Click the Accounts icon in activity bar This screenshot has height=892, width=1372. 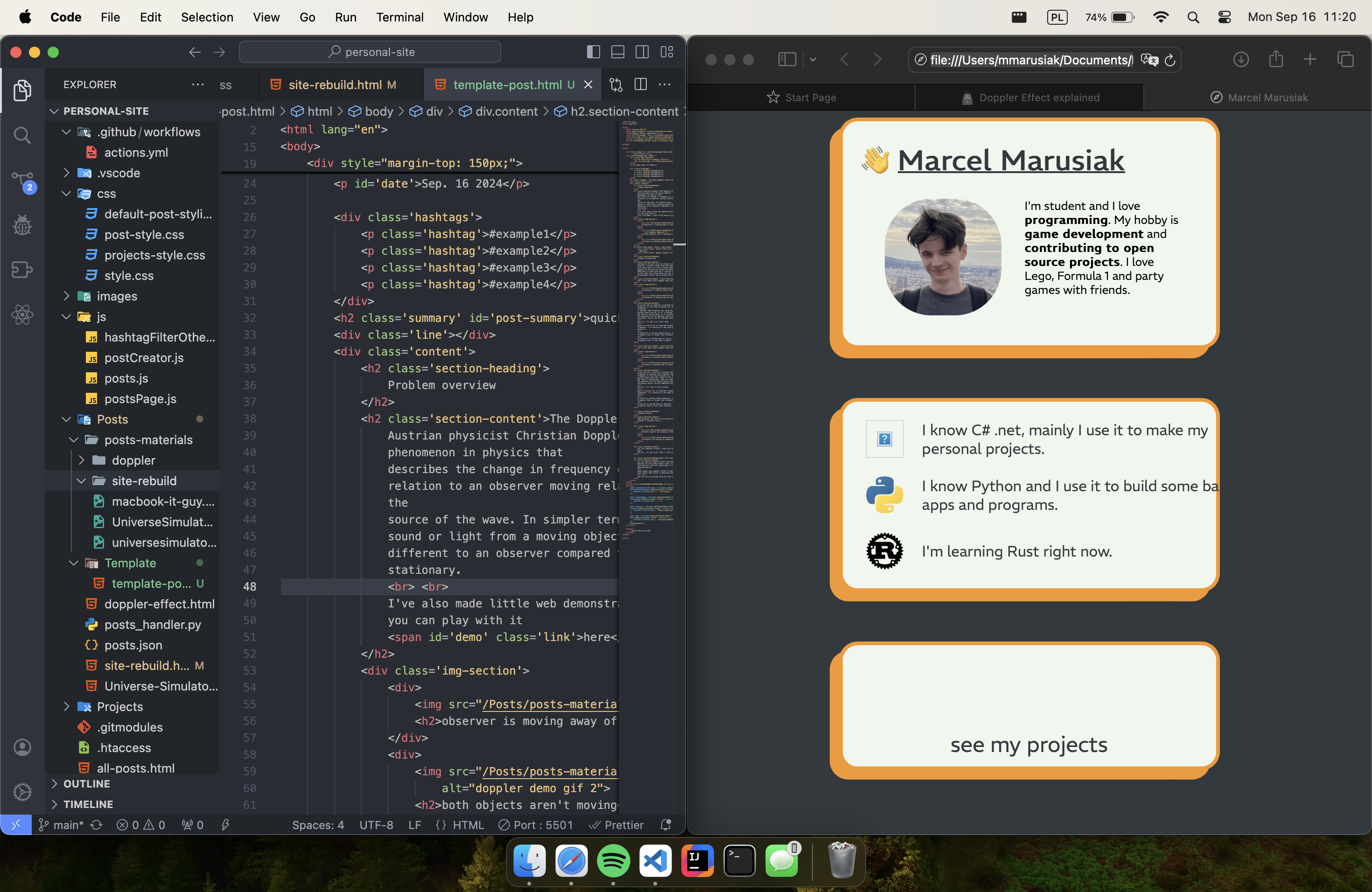22,747
